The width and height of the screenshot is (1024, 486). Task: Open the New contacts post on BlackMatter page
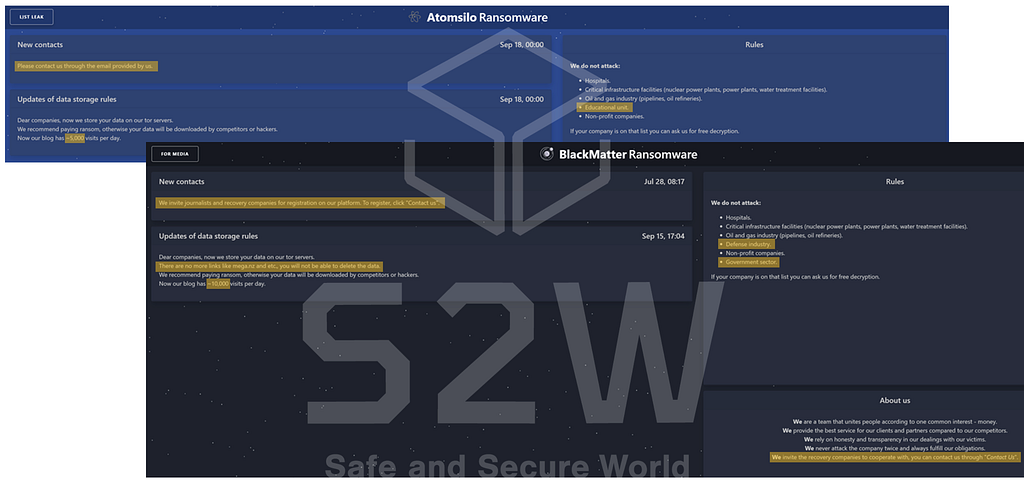421,194
